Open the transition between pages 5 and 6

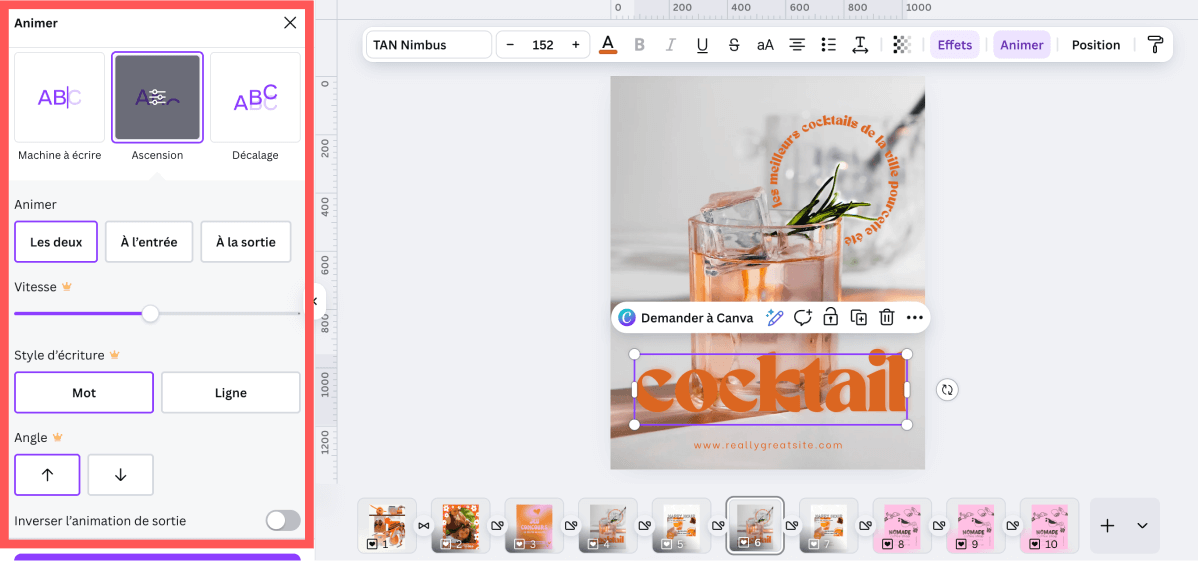click(718, 526)
